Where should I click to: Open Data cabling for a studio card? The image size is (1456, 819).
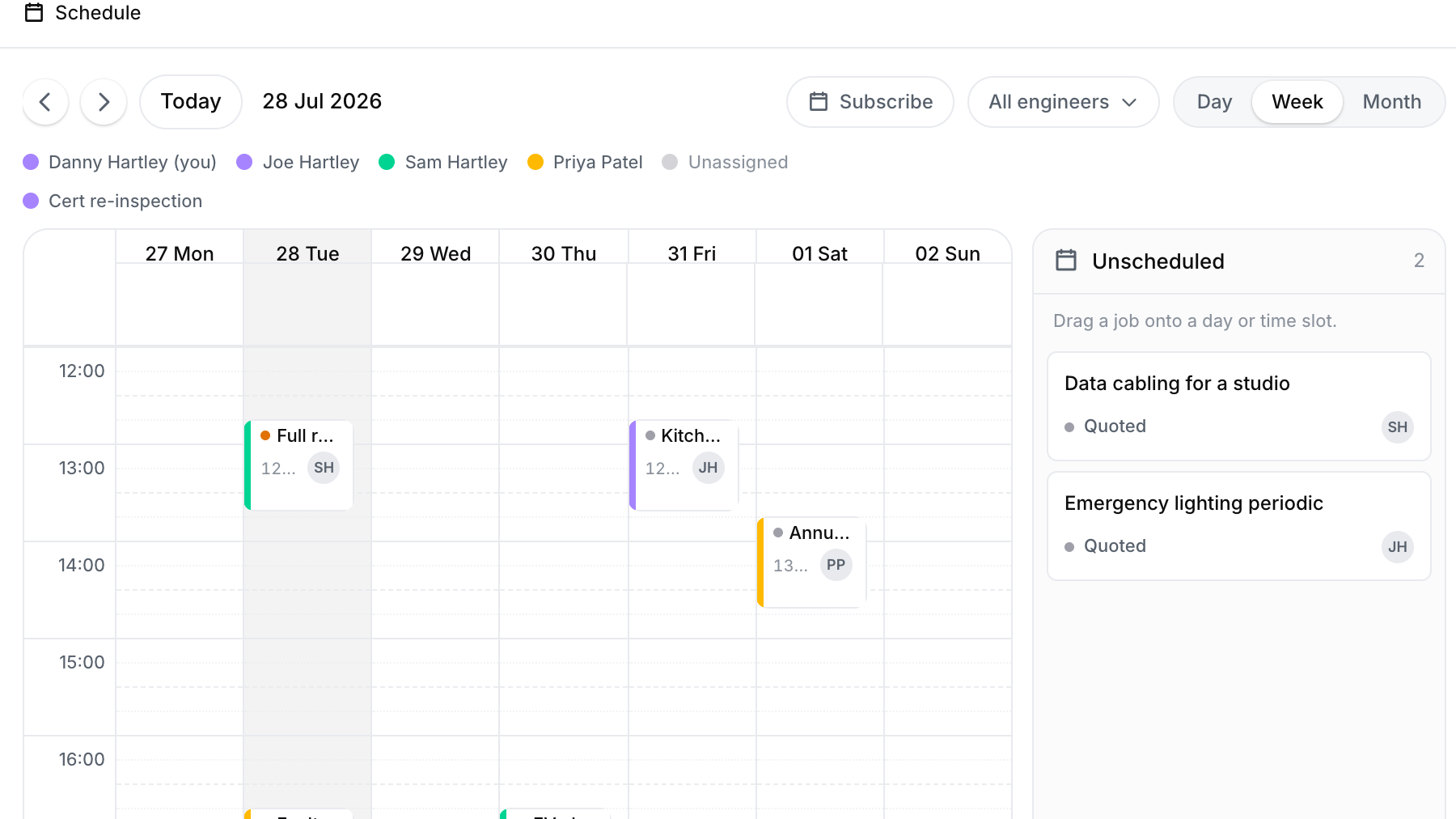point(1239,406)
